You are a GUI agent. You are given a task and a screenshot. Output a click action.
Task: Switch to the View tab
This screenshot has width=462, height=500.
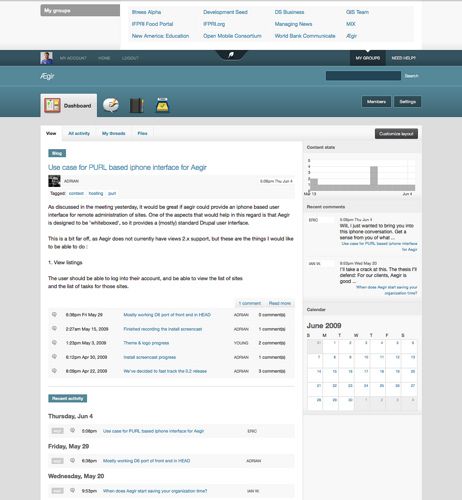click(x=51, y=133)
